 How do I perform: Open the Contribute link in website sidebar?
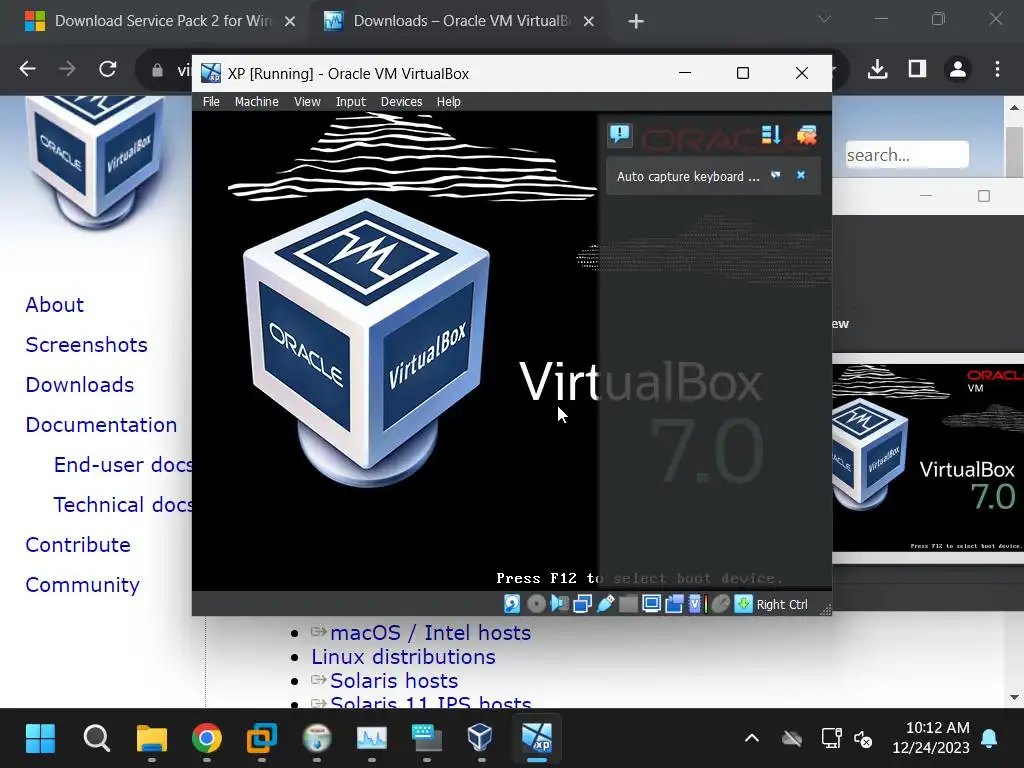click(78, 545)
